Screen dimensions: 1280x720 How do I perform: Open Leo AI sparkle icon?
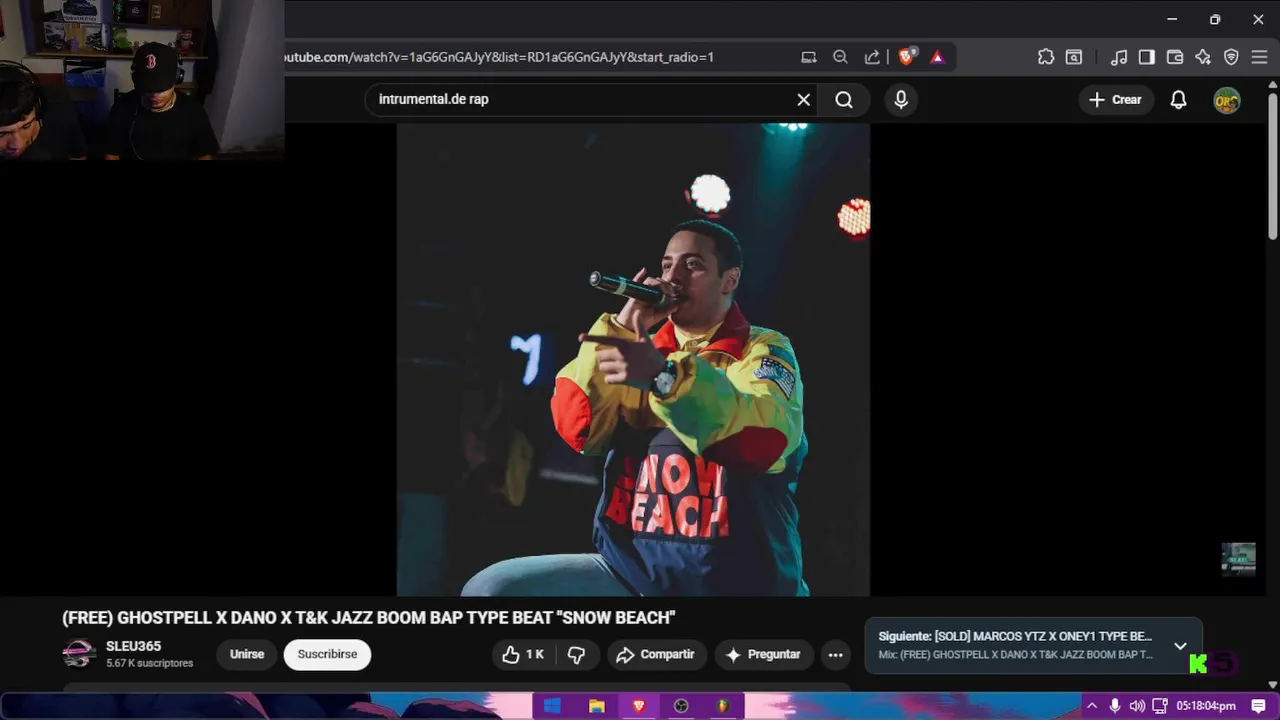pos(1203,57)
